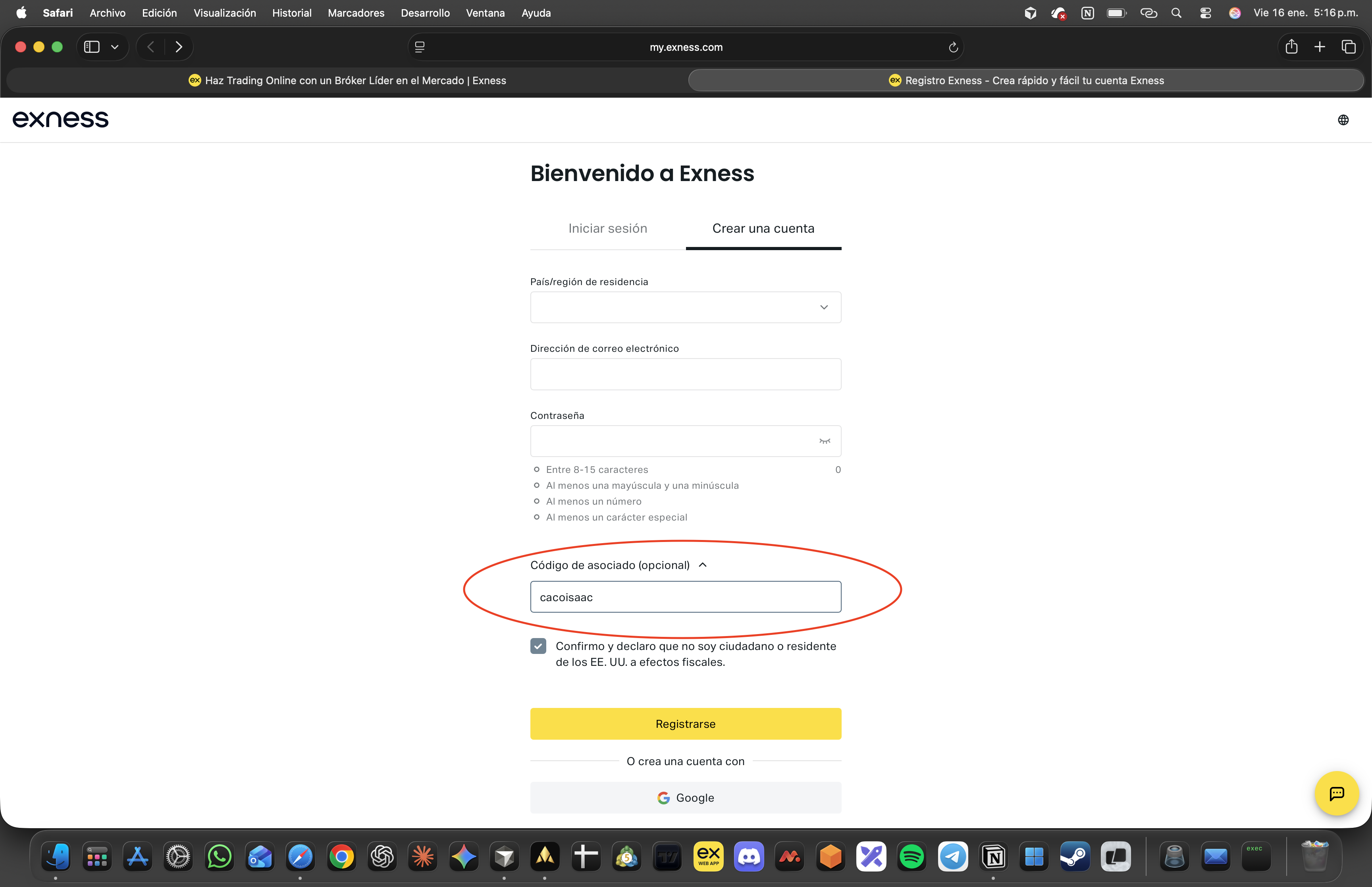Collapse the Código de asociado section

pos(702,565)
